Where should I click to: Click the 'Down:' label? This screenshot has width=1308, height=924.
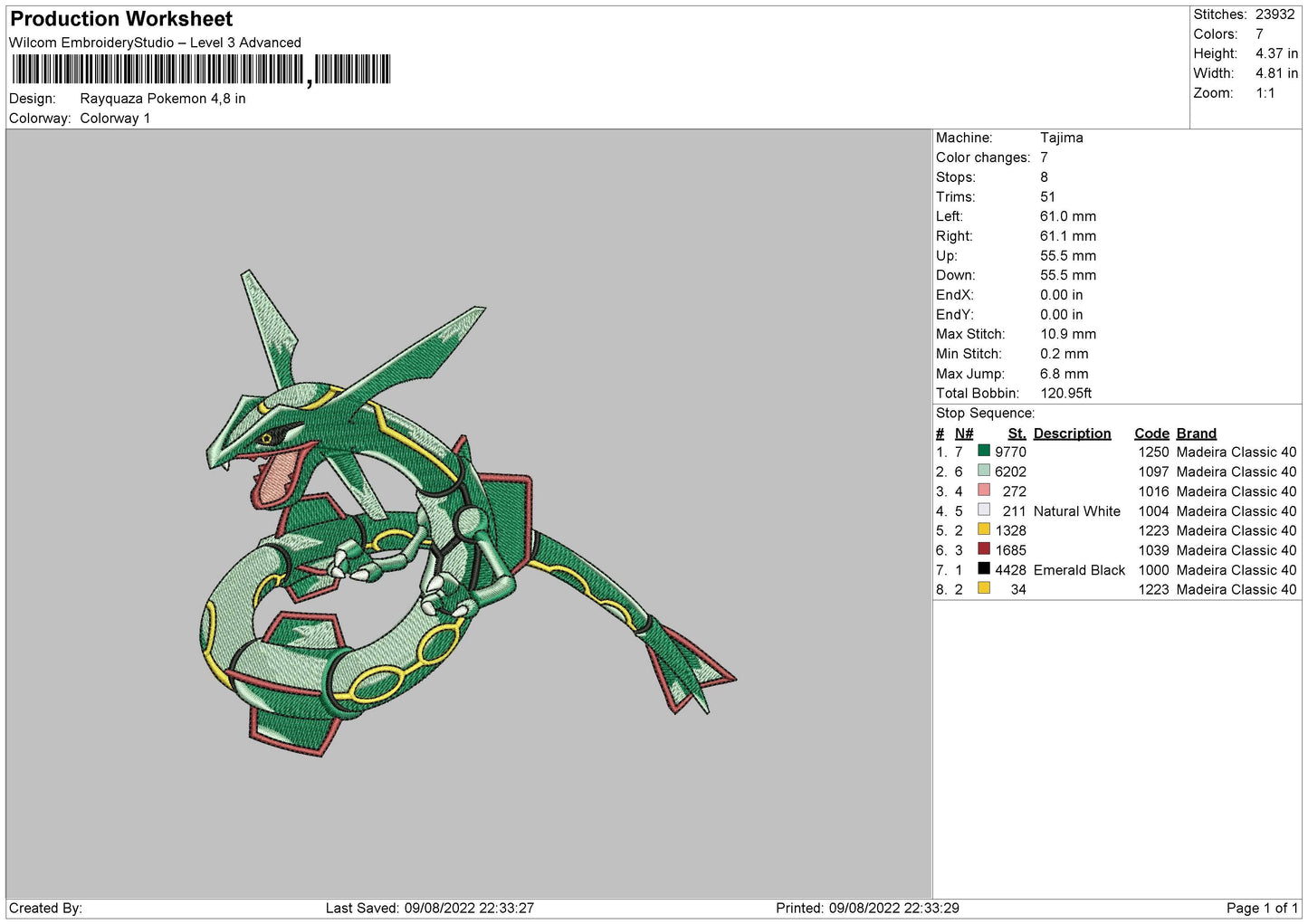[x=955, y=275]
